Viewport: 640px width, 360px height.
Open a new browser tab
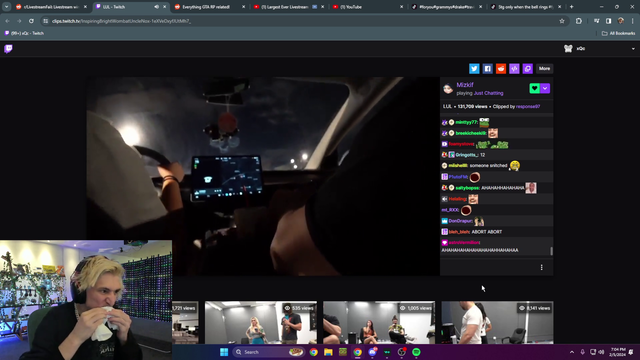coord(571,7)
